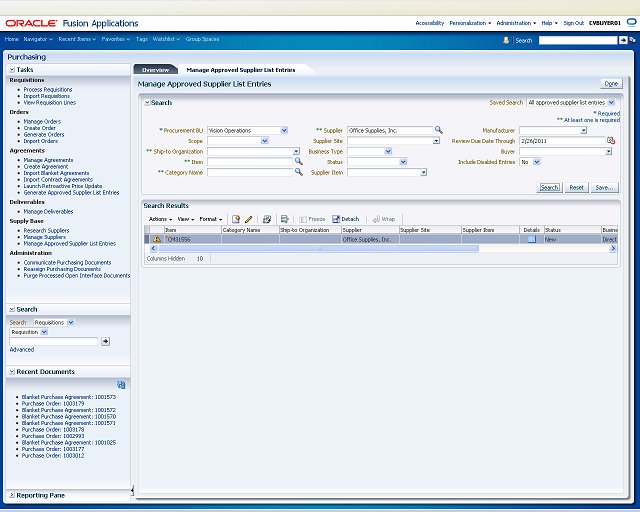The image size is (640, 512).
Task: Click the Search button
Action: point(549,187)
